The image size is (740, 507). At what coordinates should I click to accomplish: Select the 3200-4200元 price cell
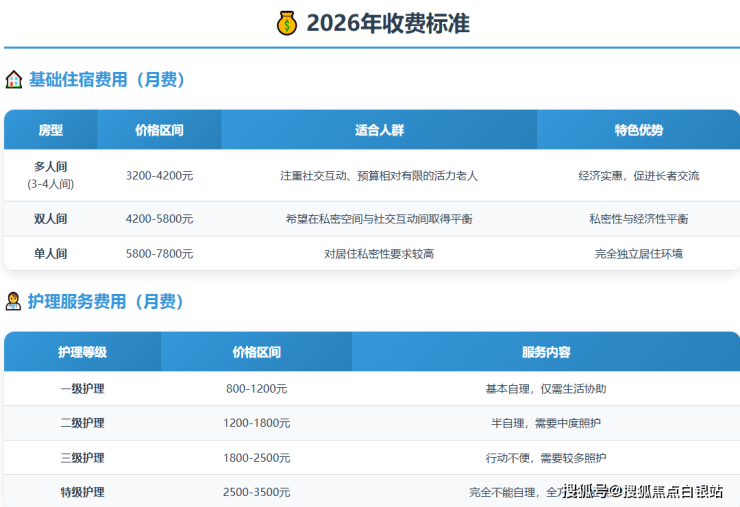[159, 175]
